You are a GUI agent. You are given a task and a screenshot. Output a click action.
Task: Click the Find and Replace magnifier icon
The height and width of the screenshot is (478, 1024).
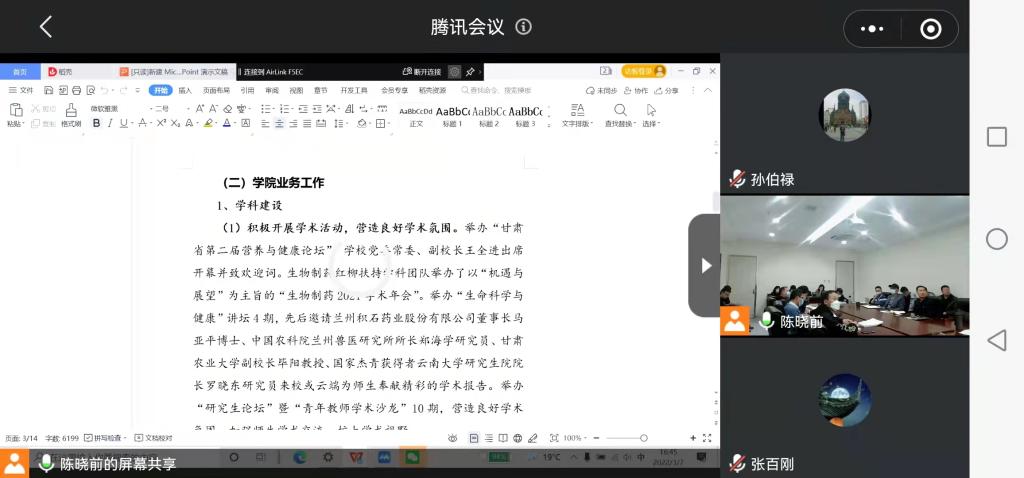[x=620, y=110]
